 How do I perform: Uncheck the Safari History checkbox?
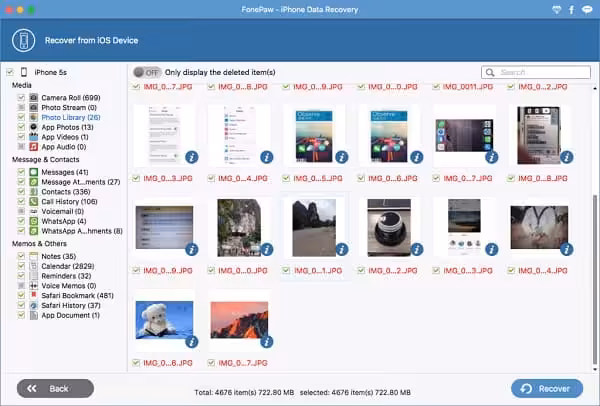click(x=21, y=305)
